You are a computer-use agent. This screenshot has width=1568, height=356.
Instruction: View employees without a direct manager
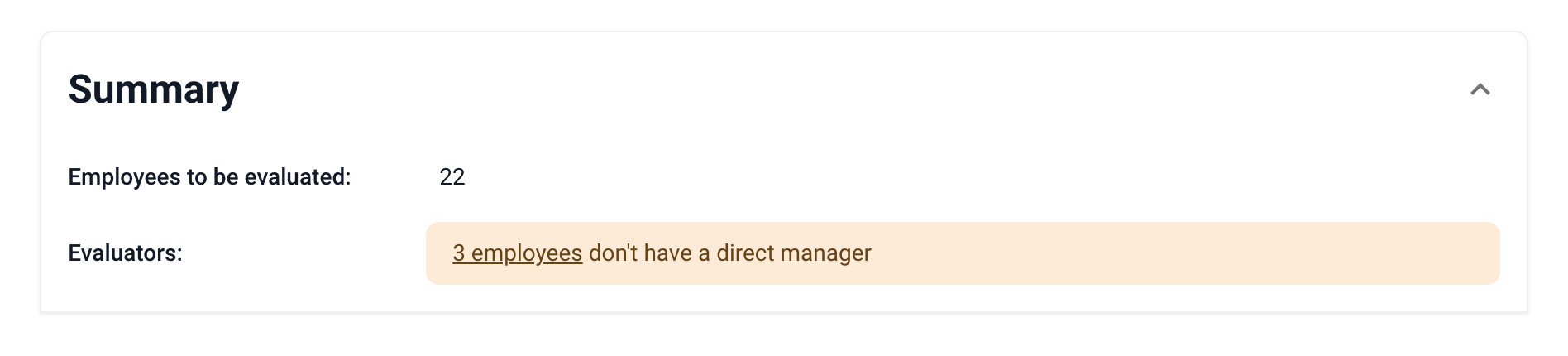[517, 253]
